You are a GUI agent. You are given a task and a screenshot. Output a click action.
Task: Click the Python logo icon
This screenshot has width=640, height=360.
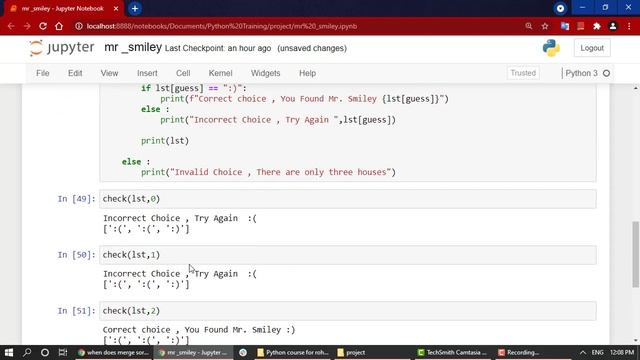[551, 48]
